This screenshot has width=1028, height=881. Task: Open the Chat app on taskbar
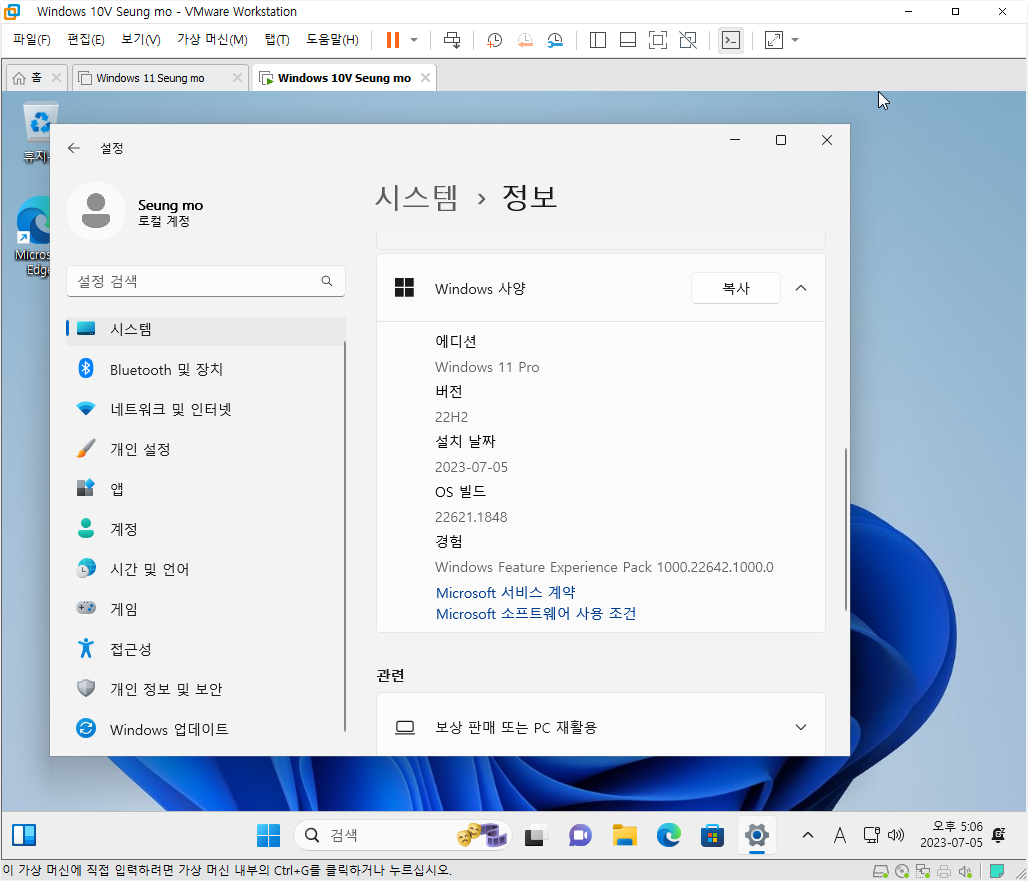pos(580,835)
